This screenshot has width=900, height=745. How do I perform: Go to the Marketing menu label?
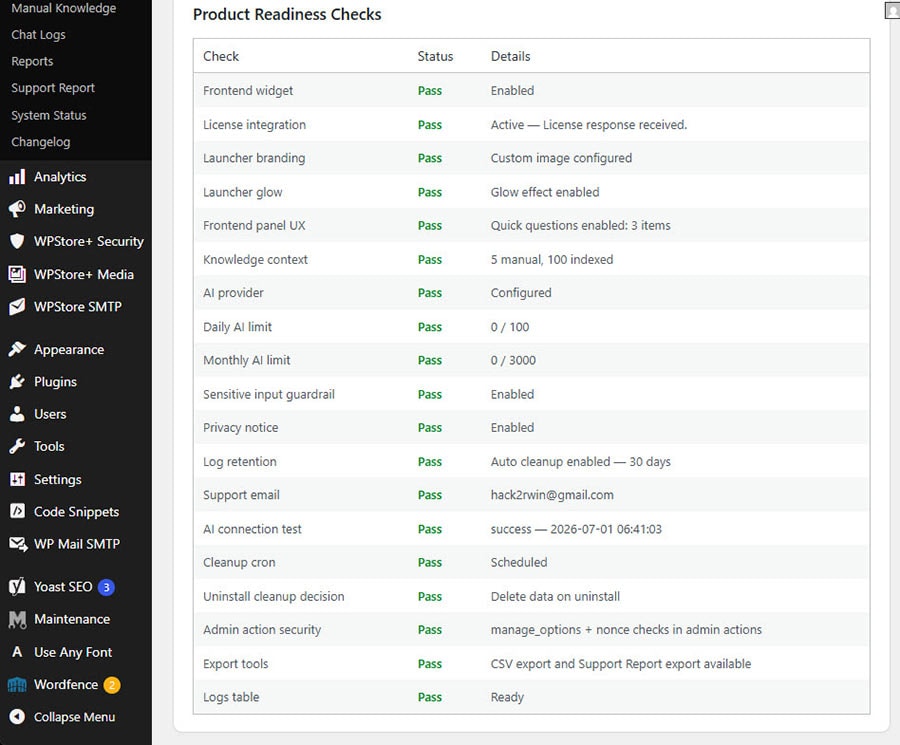[64, 209]
